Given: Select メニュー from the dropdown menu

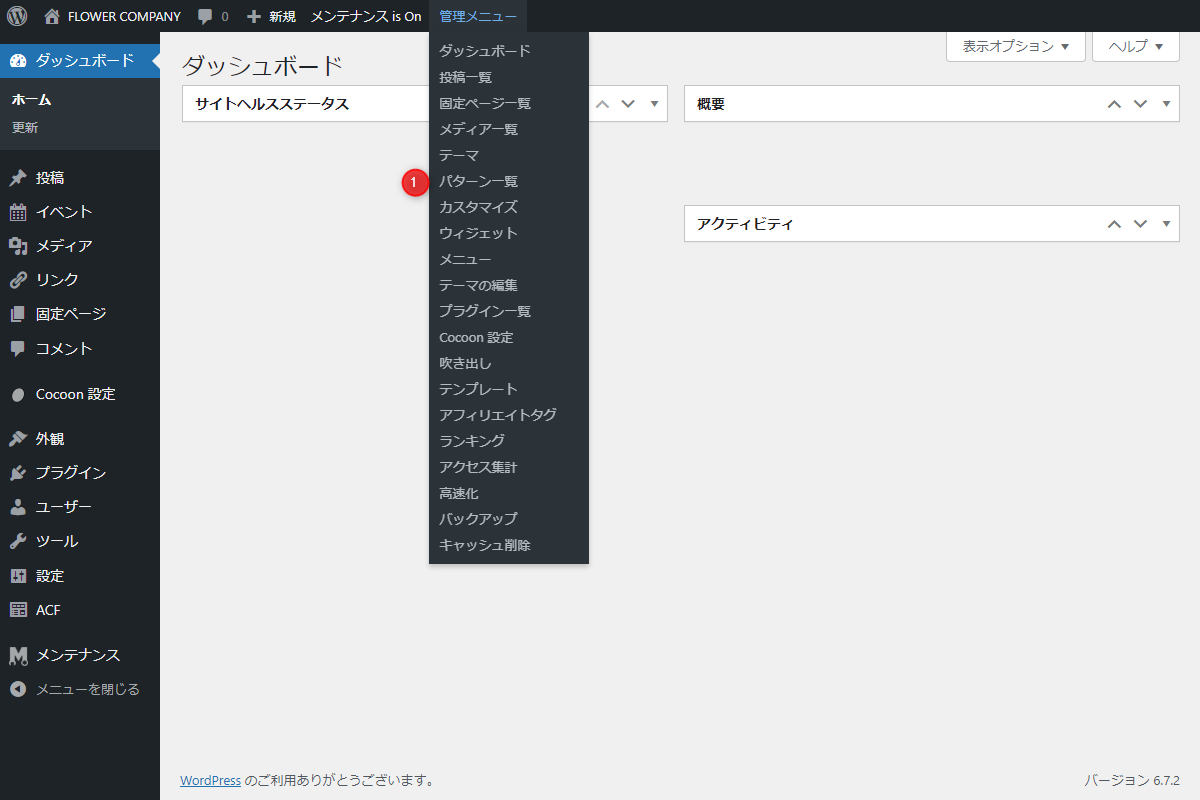Looking at the screenshot, I should [509, 259].
